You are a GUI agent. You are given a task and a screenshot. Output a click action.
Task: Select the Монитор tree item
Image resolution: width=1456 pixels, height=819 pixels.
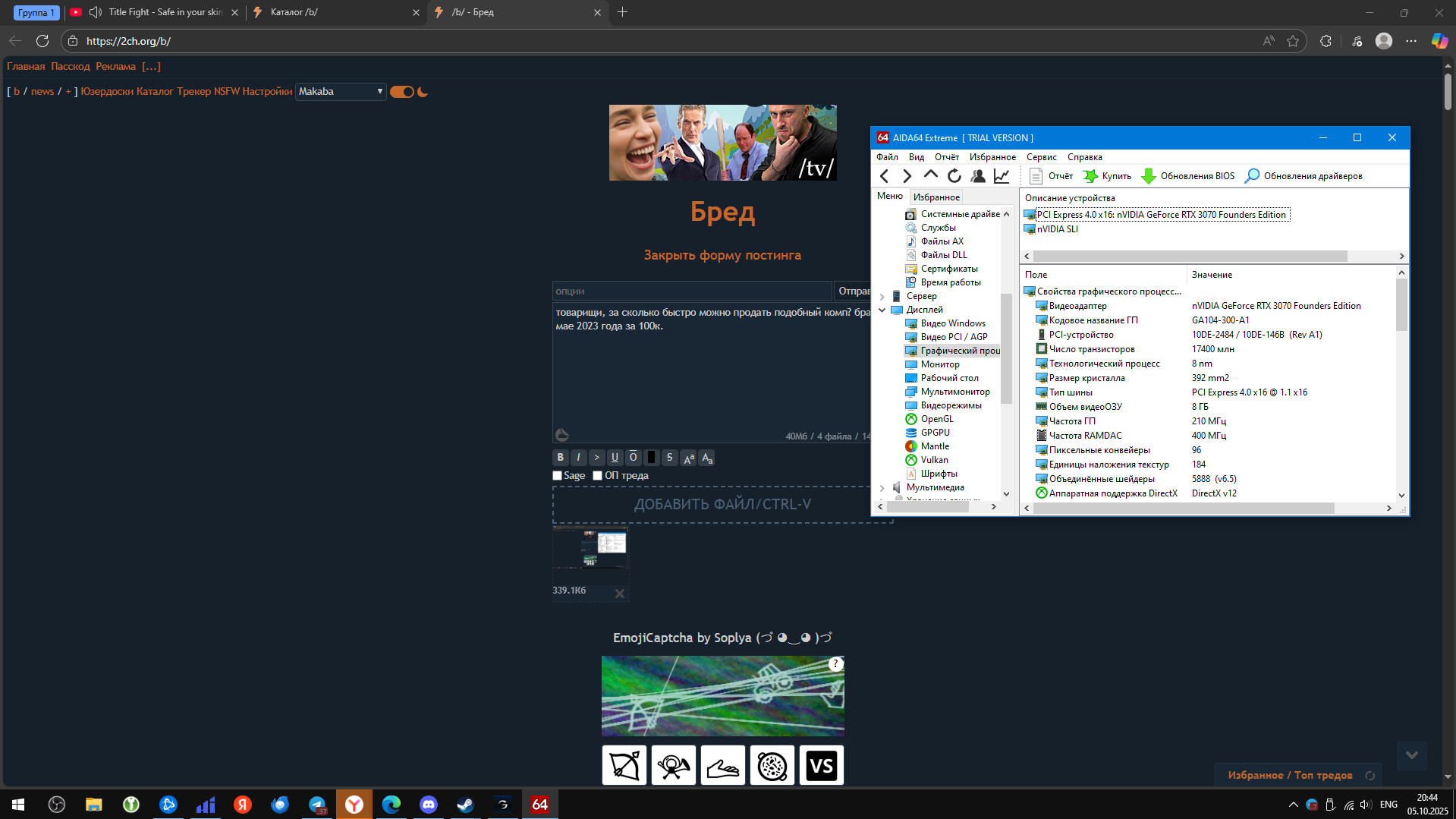940,364
